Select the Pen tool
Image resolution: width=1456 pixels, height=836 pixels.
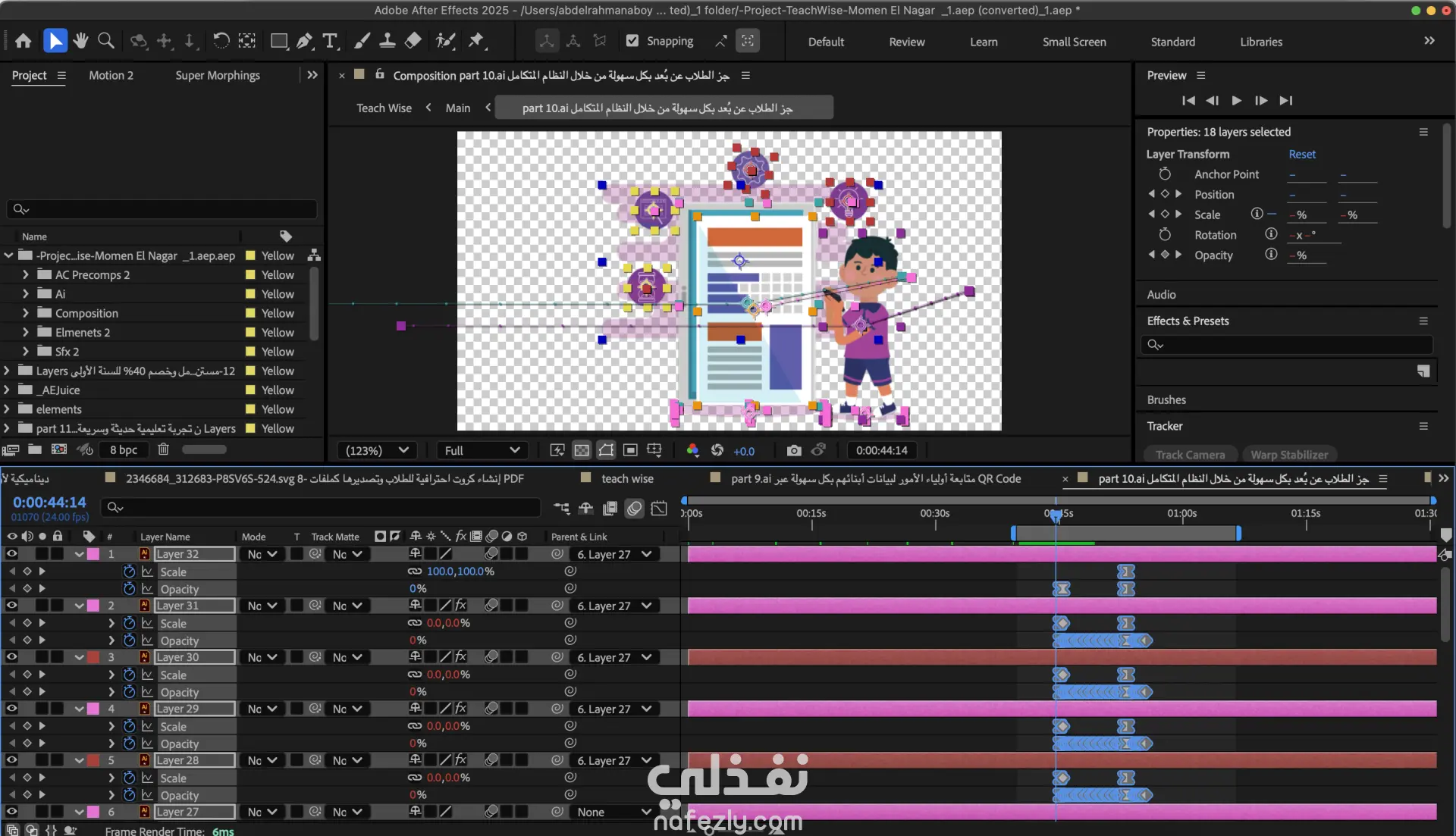(305, 41)
